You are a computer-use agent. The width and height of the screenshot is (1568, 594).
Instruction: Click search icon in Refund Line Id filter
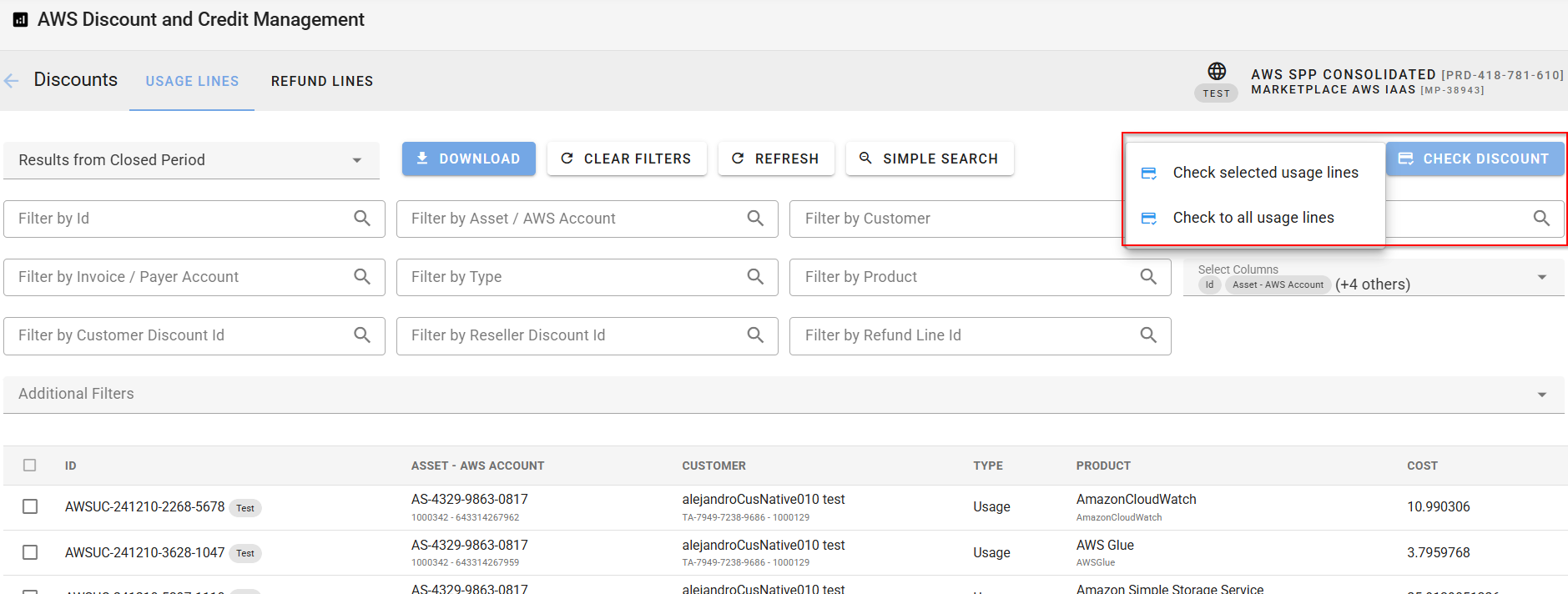point(1148,335)
